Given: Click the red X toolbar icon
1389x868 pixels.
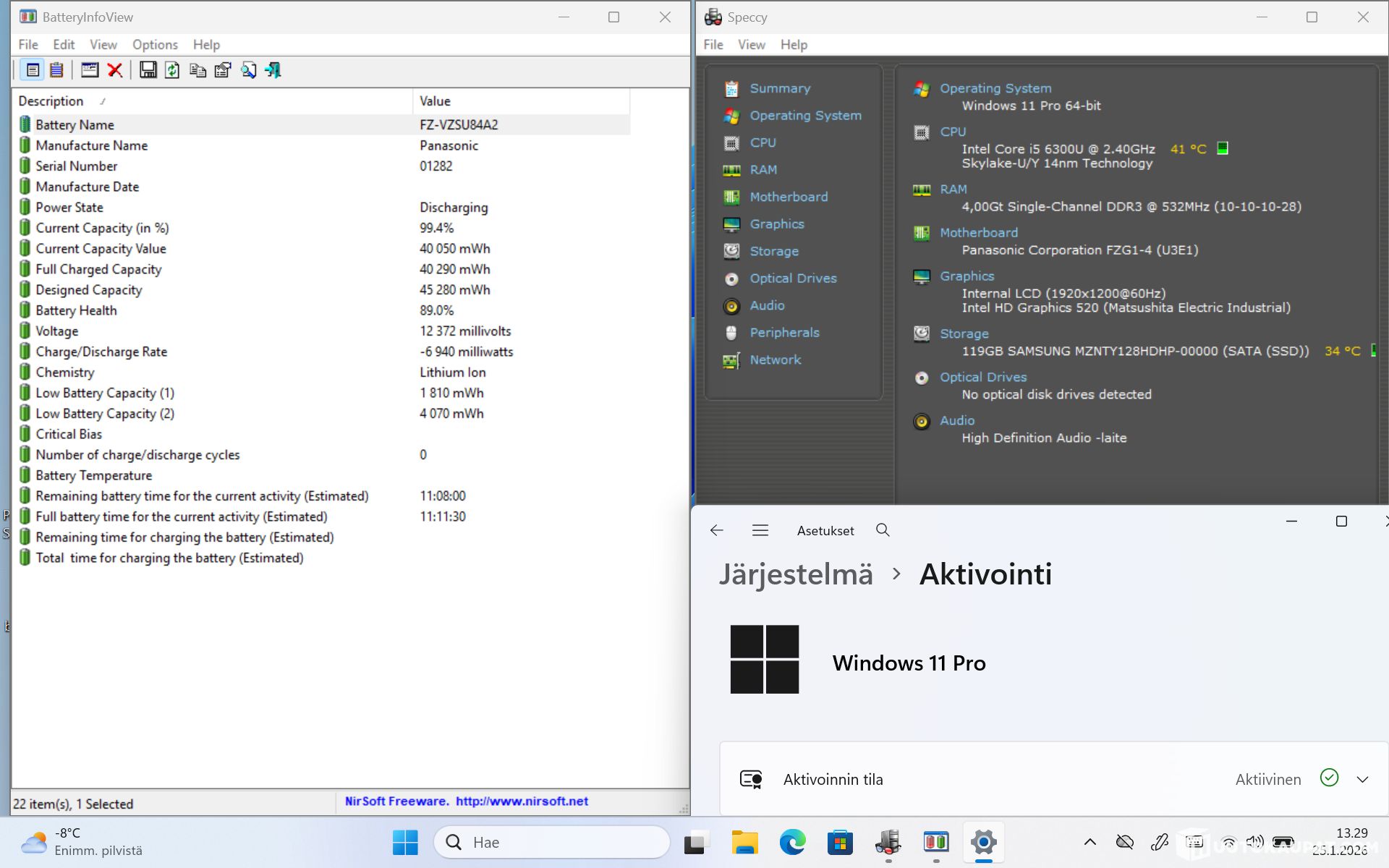Looking at the screenshot, I should 114,70.
